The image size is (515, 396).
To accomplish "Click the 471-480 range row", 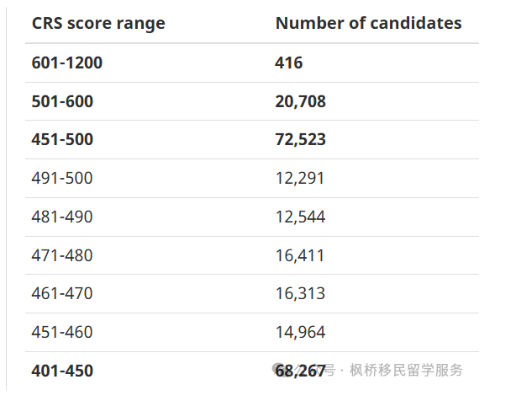I will [252, 256].
